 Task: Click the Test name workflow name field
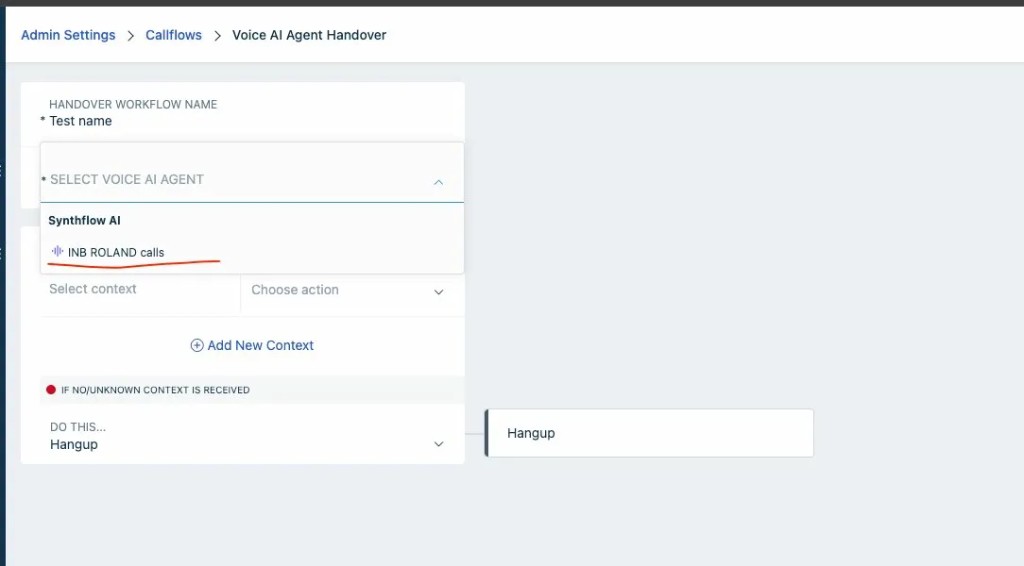click(81, 121)
